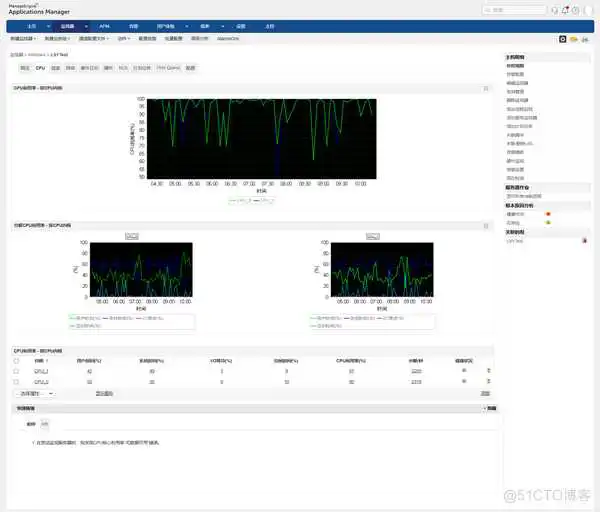Image resolution: width=600 pixels, height=512 pixels.
Task: Click the red status icon in the right sidebar
Action: click(548, 214)
